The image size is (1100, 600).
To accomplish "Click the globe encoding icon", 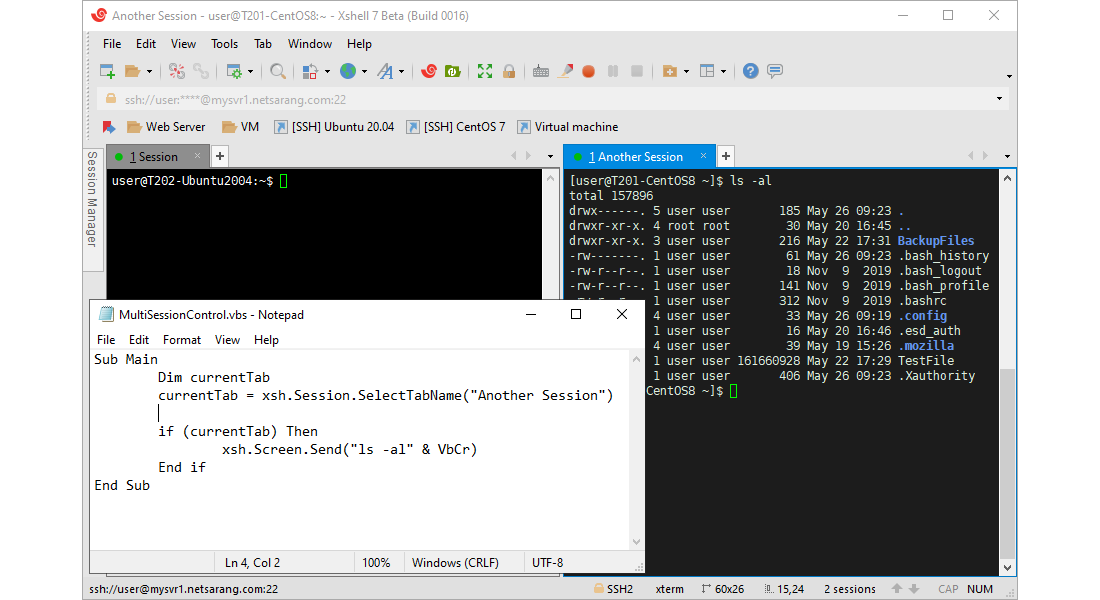I will tap(348, 71).
